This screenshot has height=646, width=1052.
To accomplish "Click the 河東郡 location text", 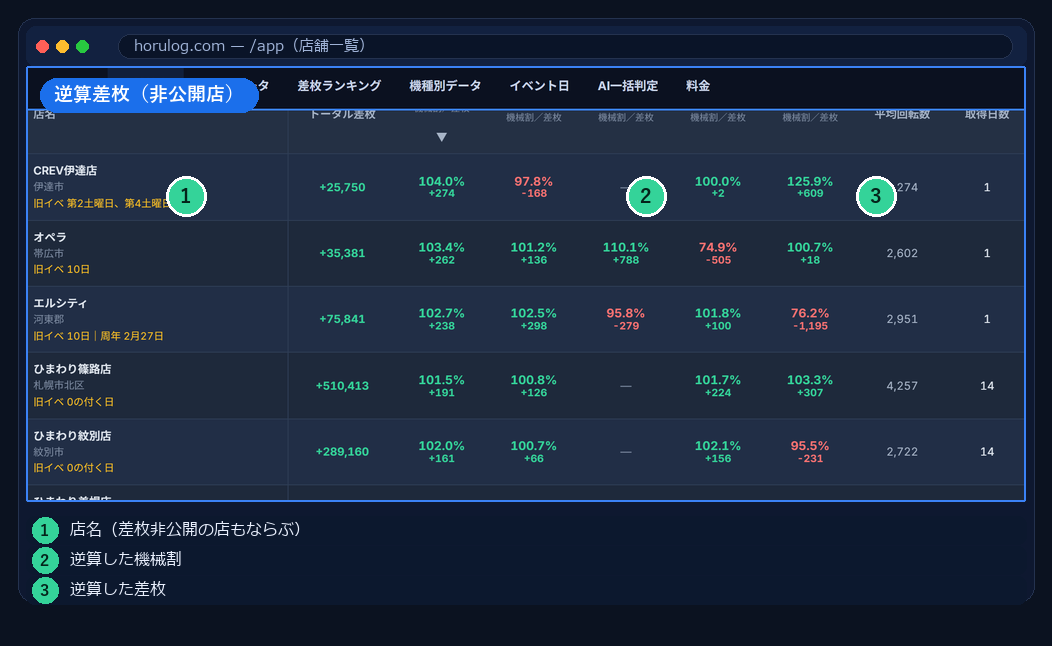I will (x=49, y=319).
